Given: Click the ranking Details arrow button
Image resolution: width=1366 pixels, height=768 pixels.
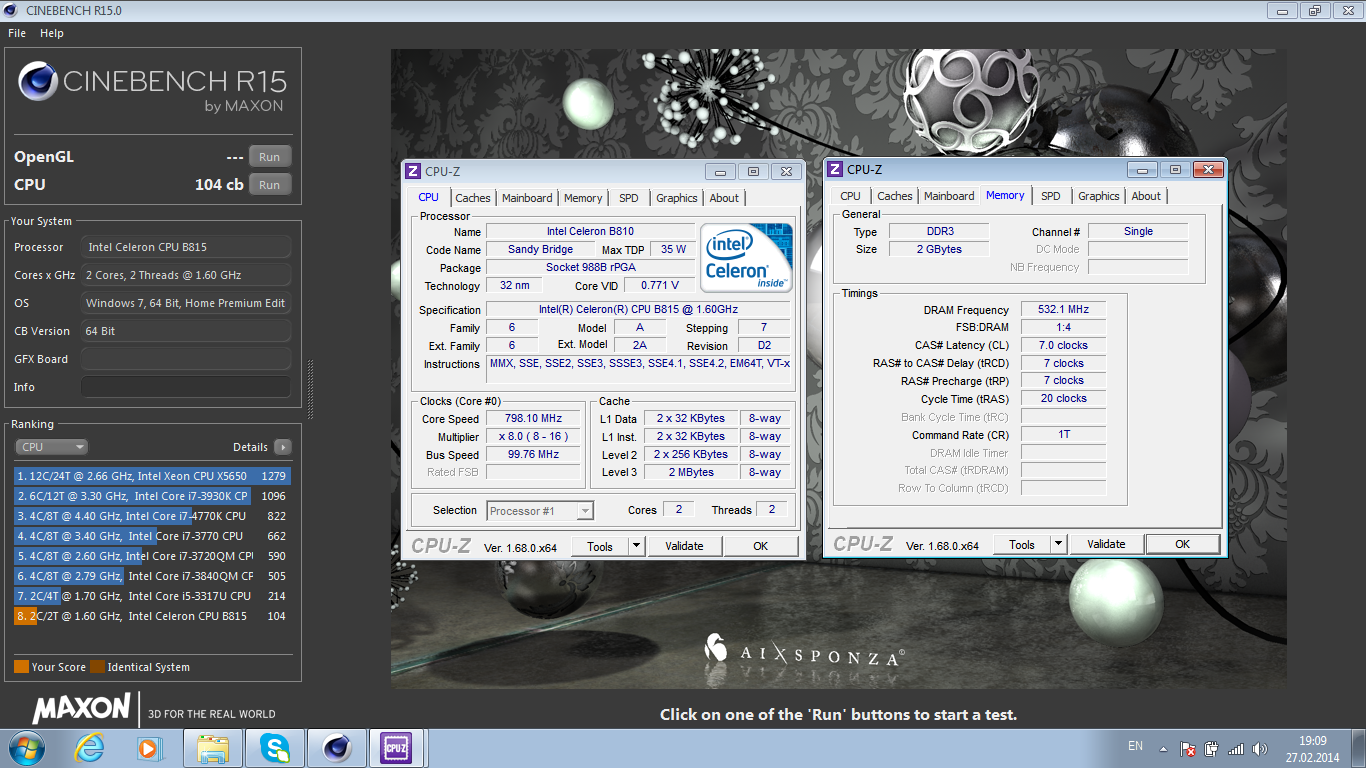Looking at the screenshot, I should pyautogui.click(x=283, y=447).
